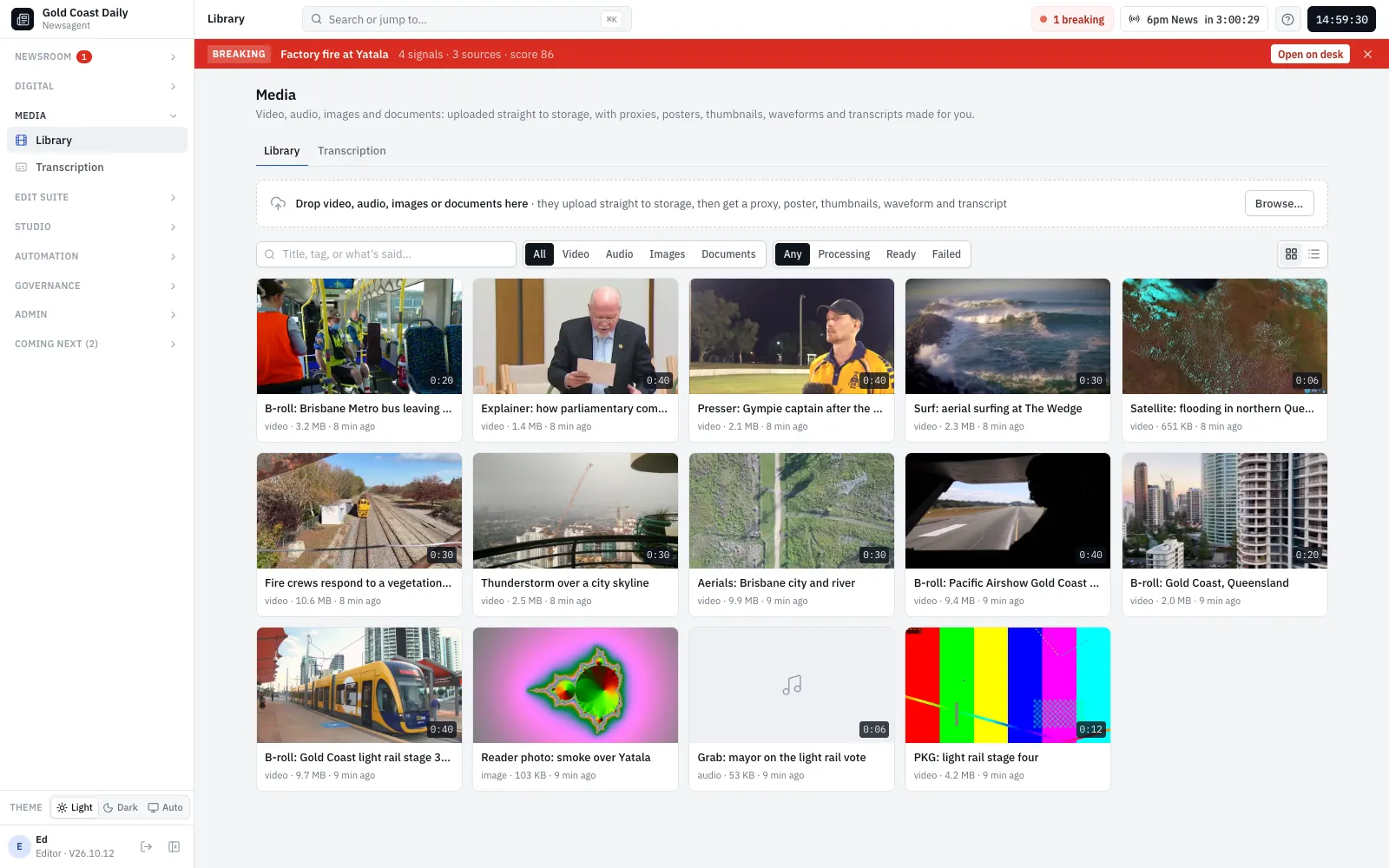Filter status to Processing
Screen dimensions: 1389x868
pyautogui.click(x=844, y=254)
